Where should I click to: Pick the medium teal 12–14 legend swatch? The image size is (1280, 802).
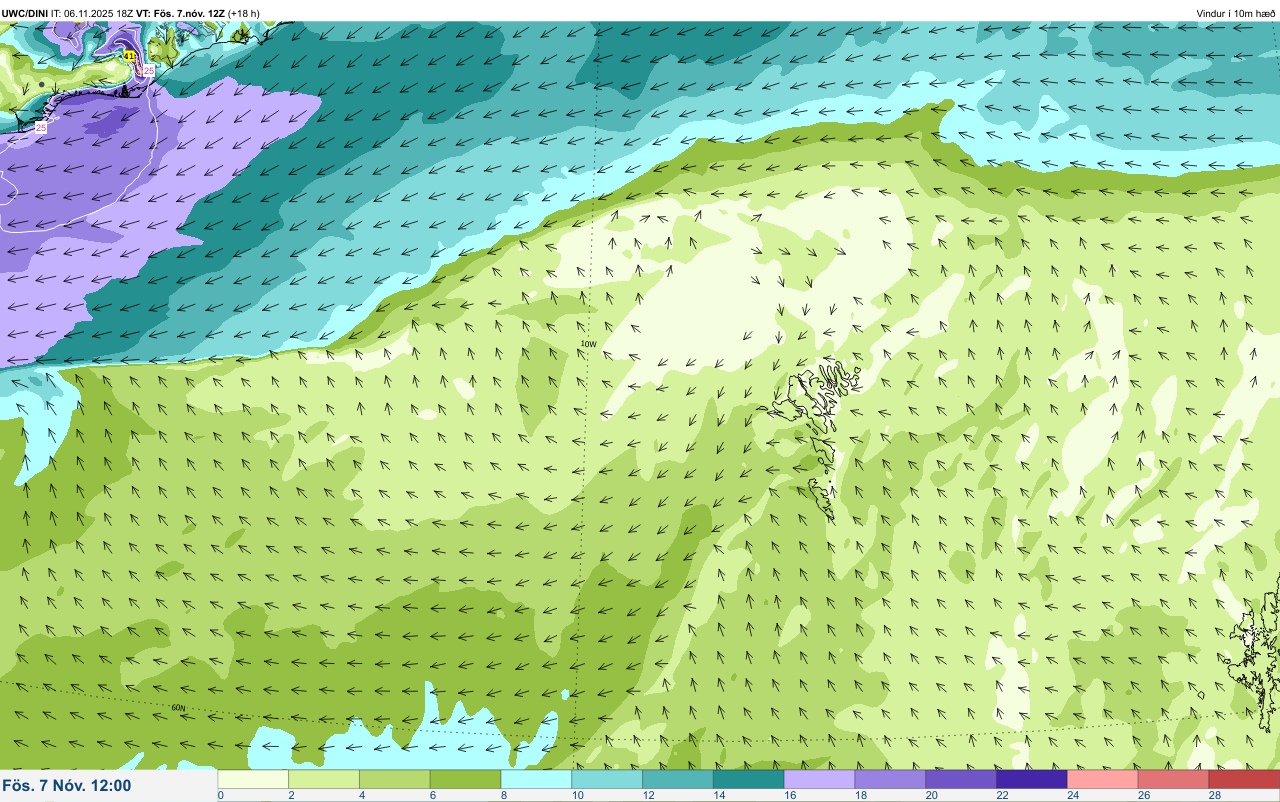tap(678, 779)
